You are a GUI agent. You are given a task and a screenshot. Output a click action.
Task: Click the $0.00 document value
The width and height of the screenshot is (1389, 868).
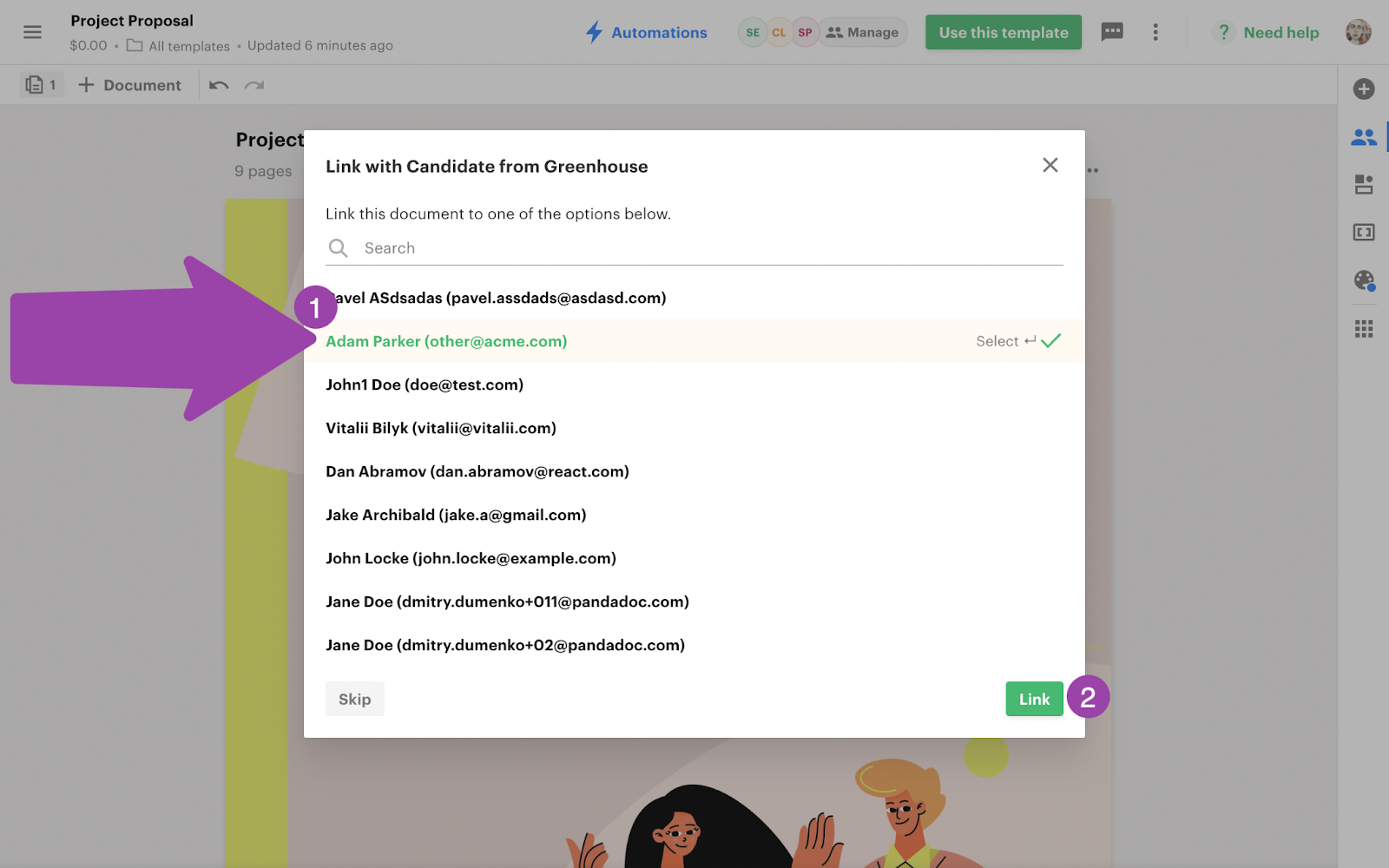pos(89,45)
